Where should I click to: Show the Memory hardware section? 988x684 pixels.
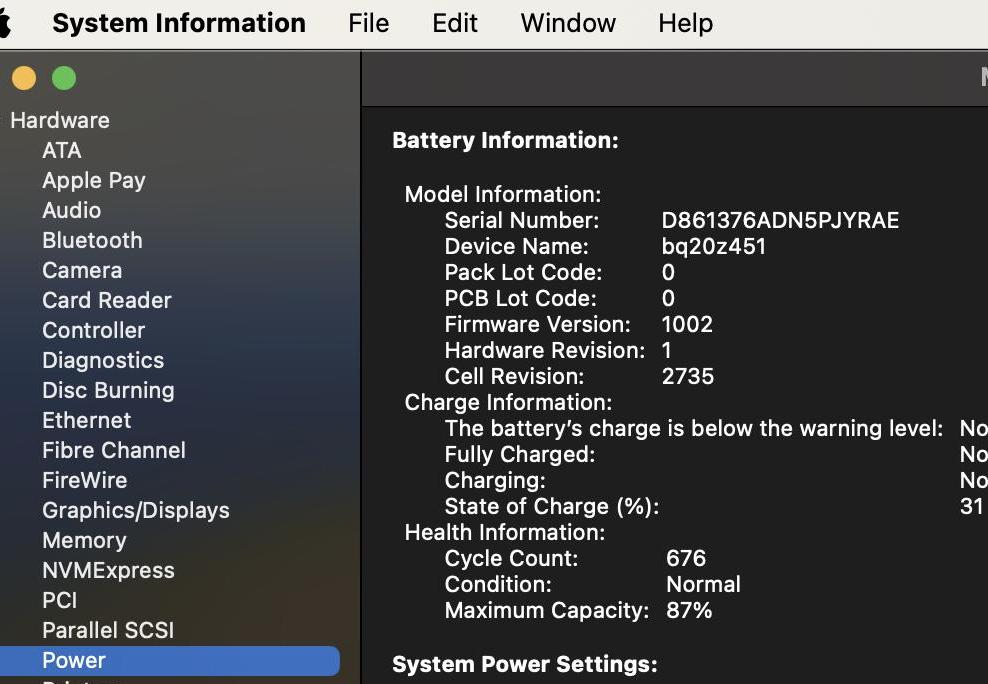pos(84,540)
